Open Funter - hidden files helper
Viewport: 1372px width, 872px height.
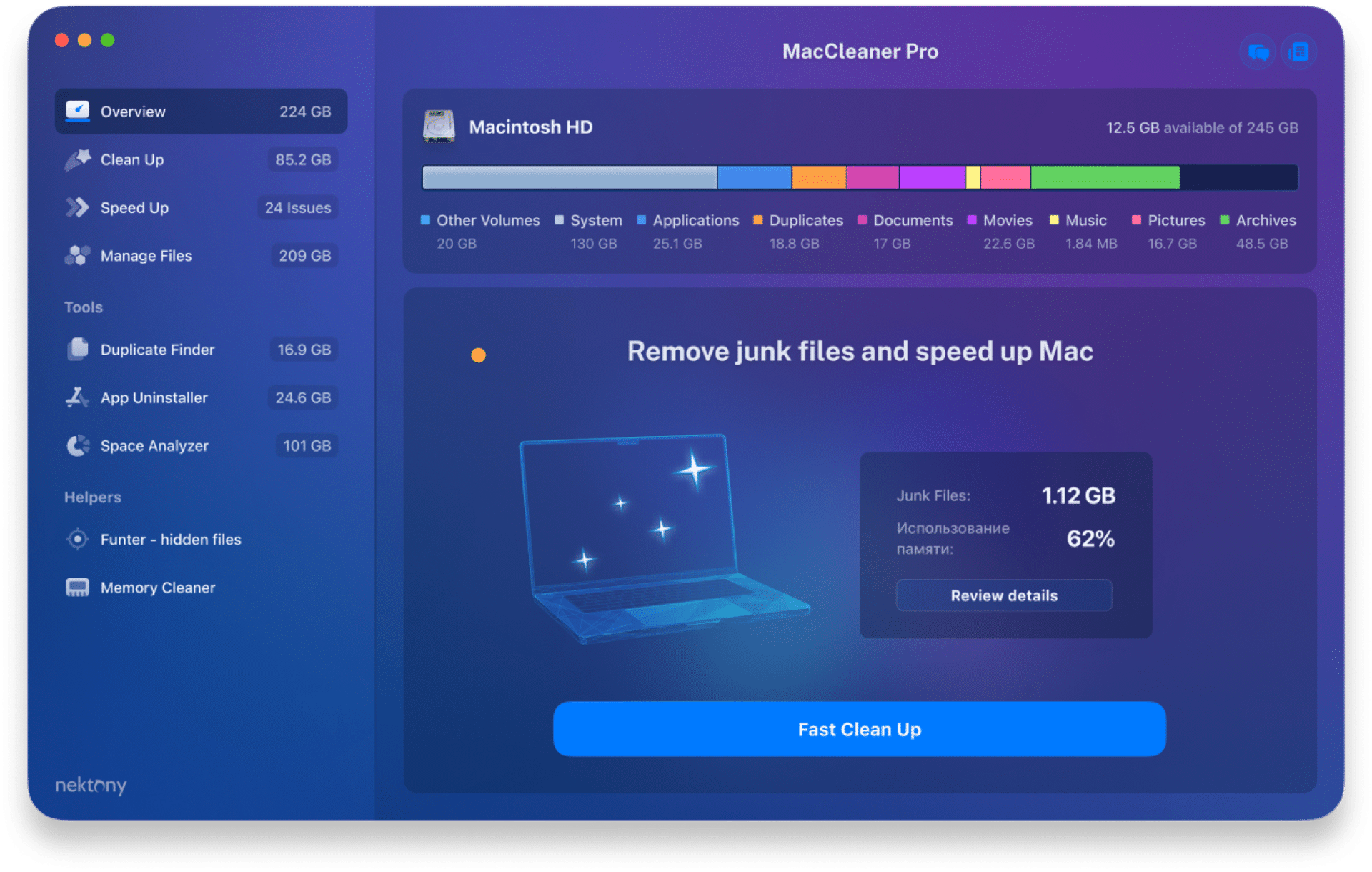click(201, 540)
